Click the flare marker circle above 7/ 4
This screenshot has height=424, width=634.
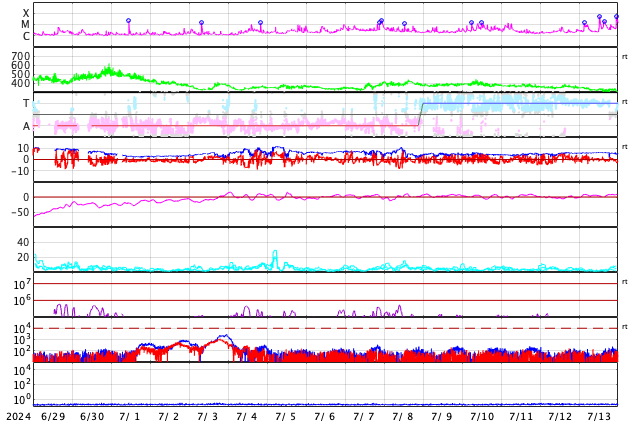click(x=260, y=23)
